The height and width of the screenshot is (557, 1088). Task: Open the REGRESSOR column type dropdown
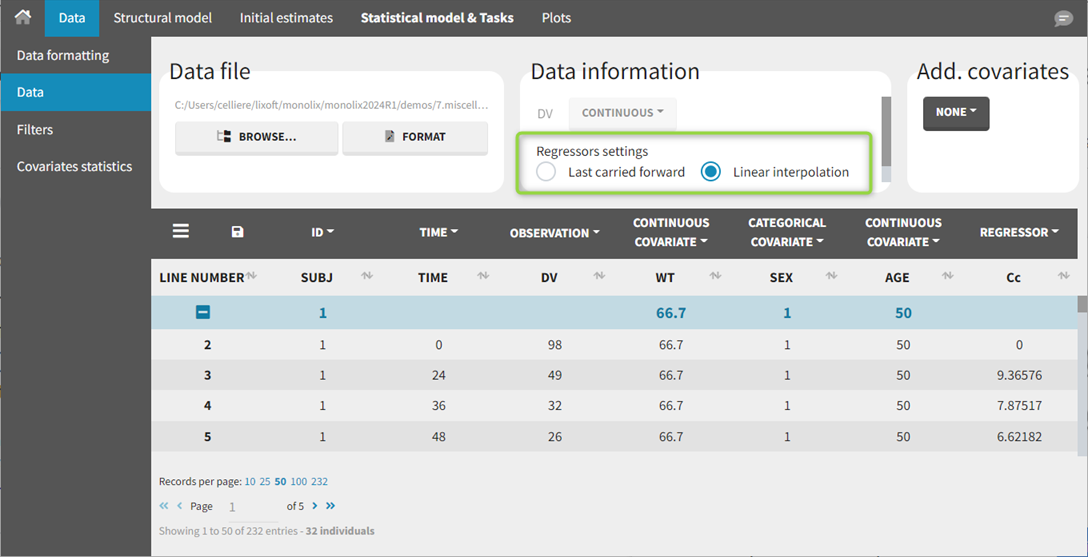1019,232
